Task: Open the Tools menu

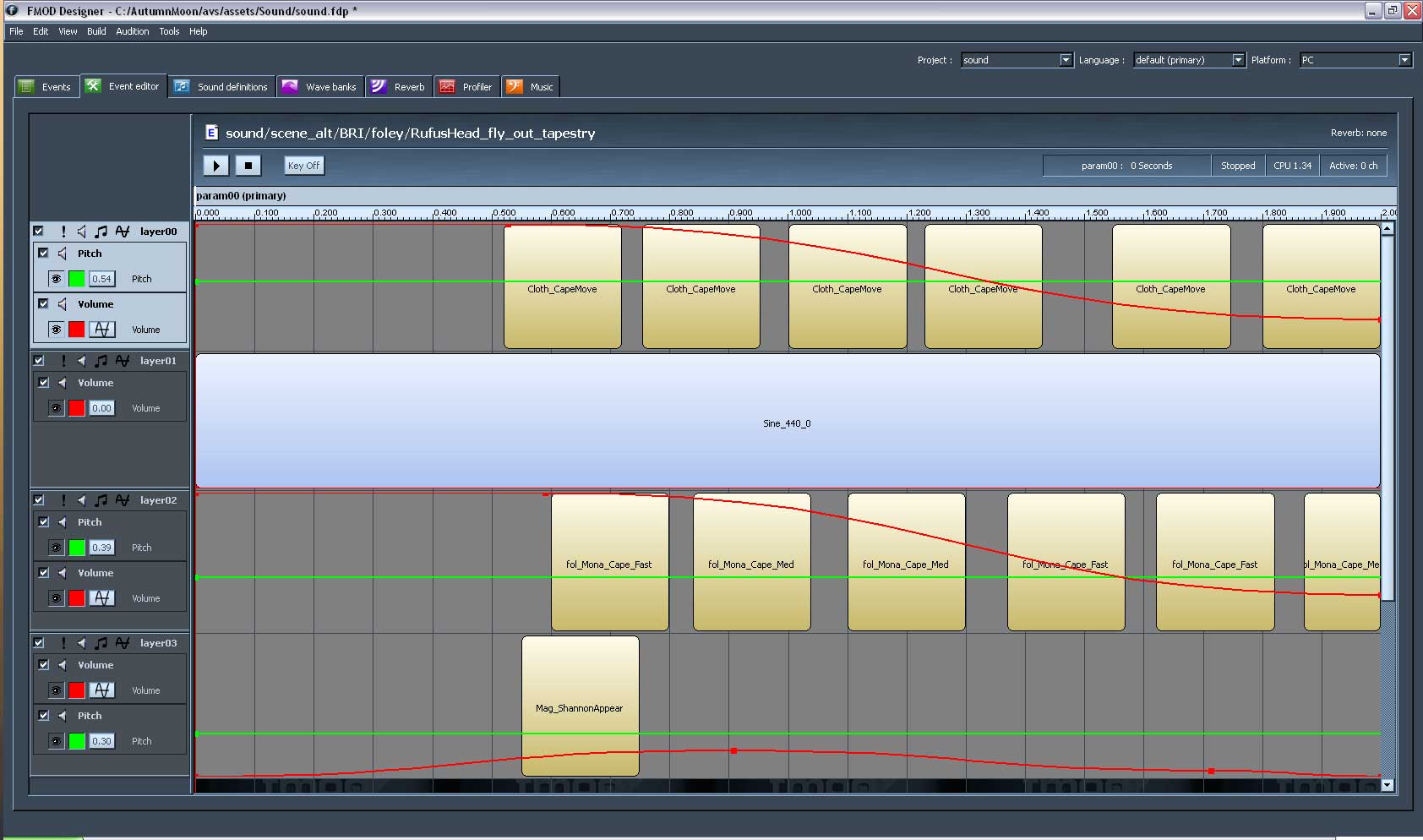Action: click(169, 31)
